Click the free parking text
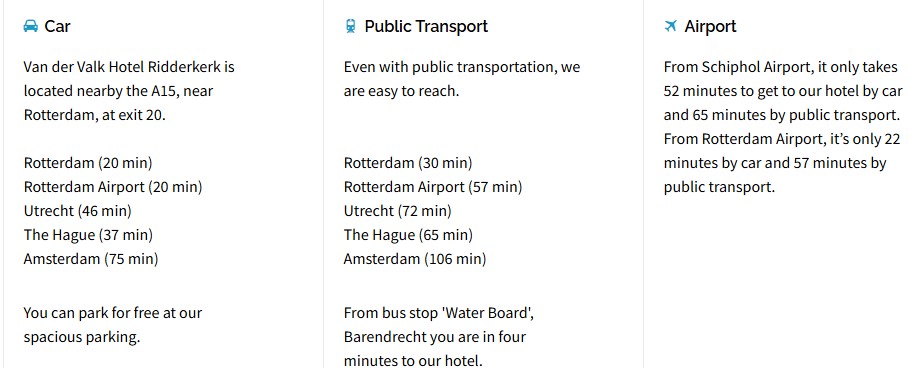The width and height of the screenshot is (912, 368). coord(113,325)
